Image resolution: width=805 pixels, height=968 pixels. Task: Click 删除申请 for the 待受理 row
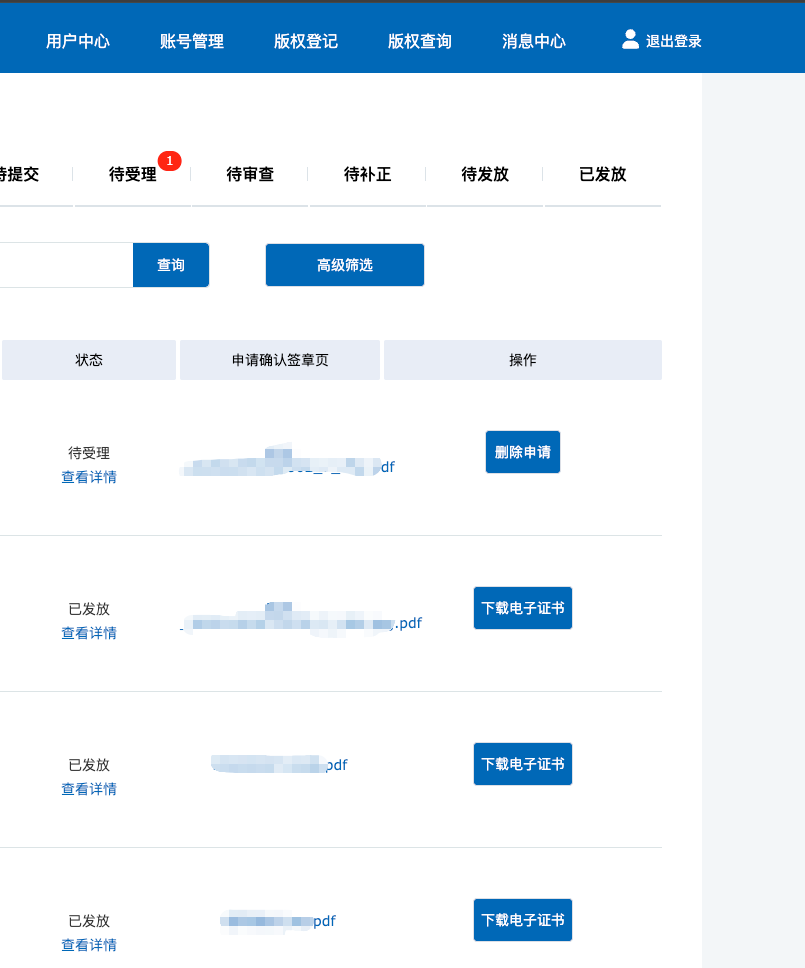[x=523, y=452]
